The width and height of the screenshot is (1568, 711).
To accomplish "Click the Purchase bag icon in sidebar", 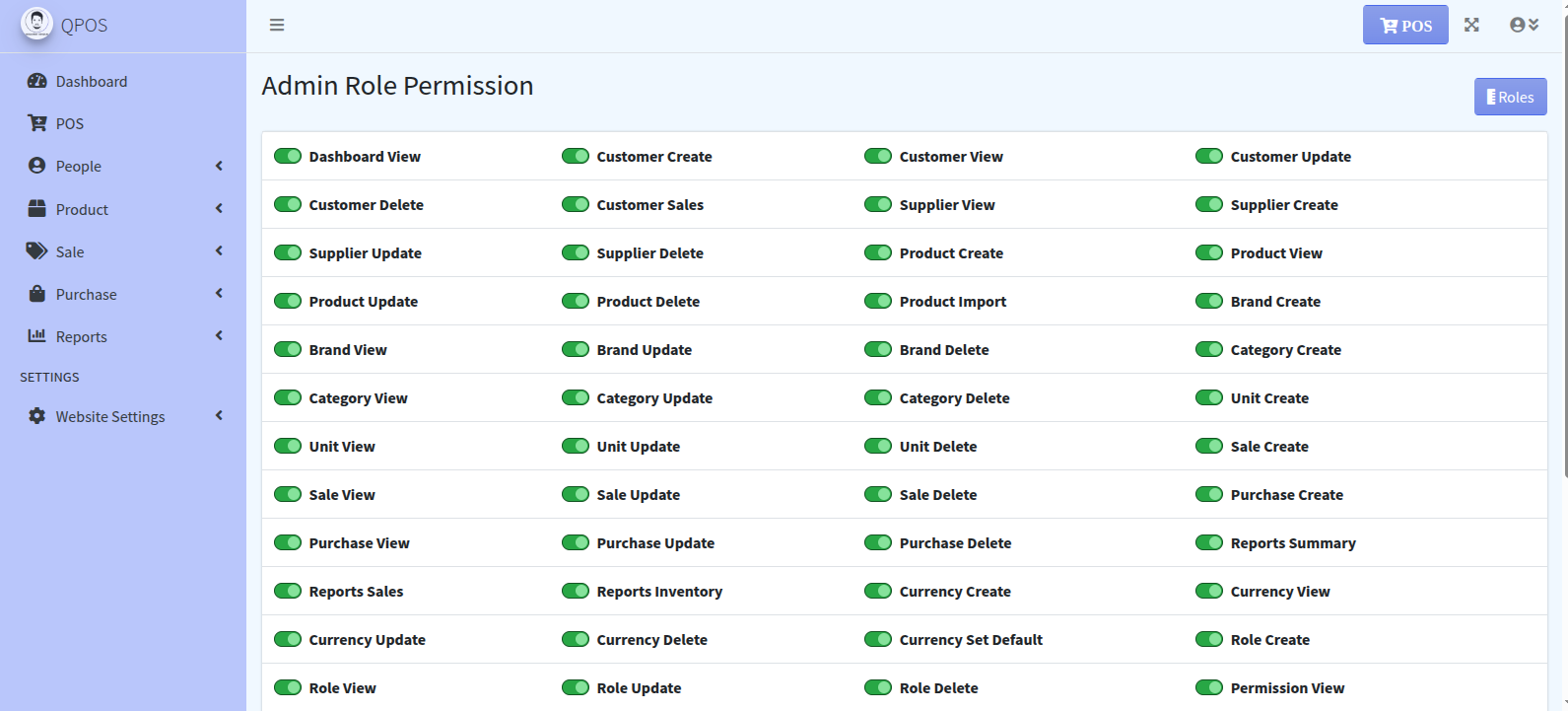I will pos(36,293).
